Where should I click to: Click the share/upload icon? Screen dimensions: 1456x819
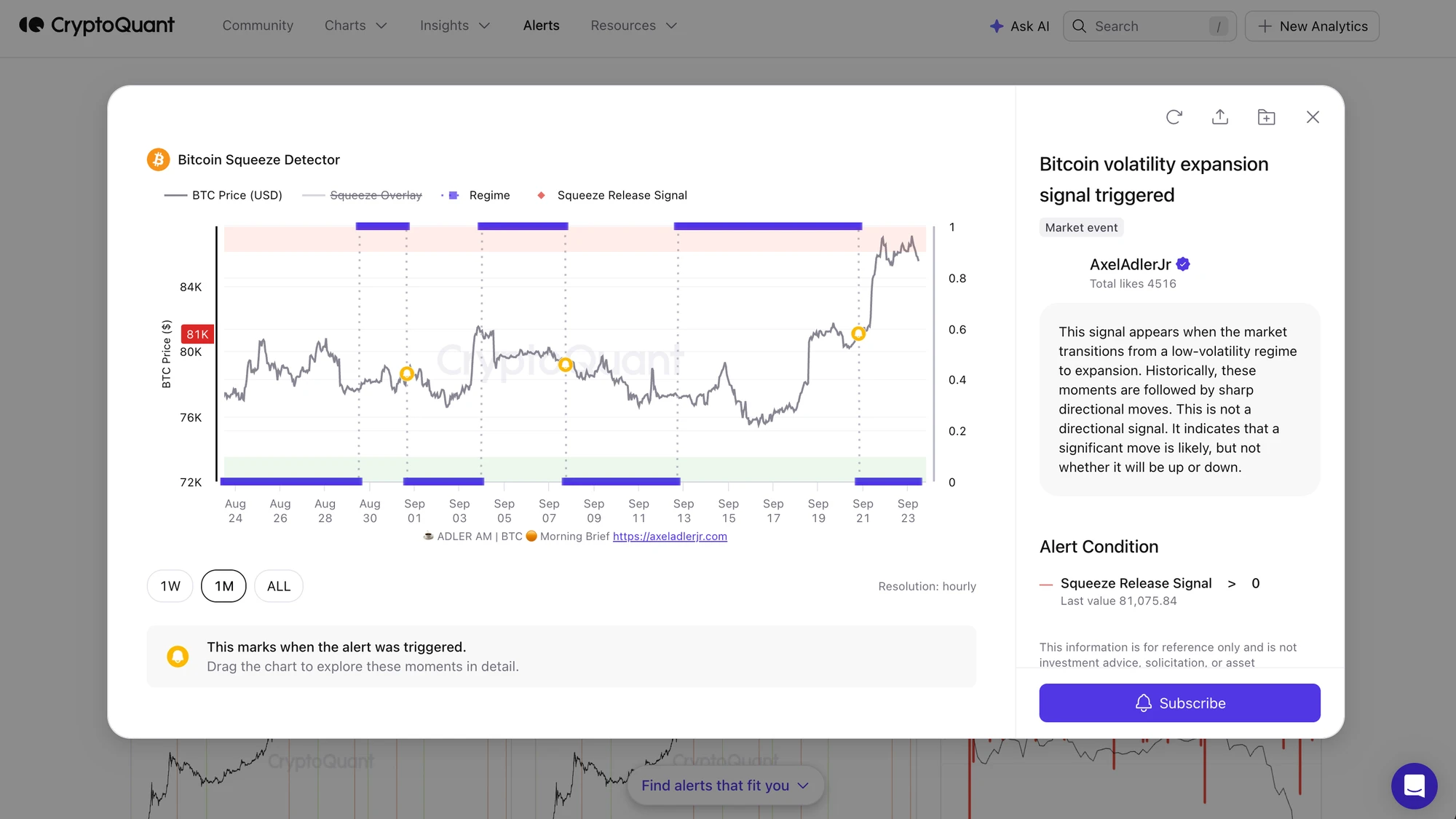[x=1220, y=117]
